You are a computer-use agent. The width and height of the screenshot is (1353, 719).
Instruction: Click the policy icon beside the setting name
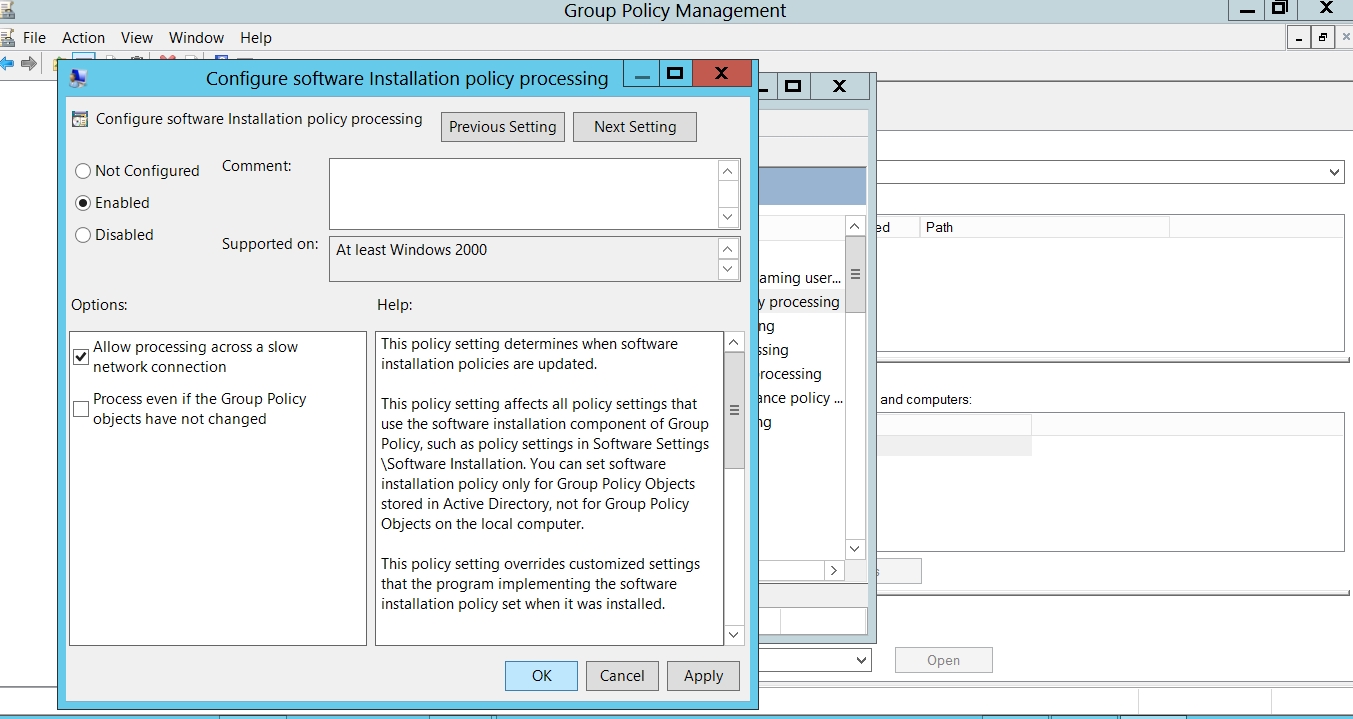pos(80,119)
